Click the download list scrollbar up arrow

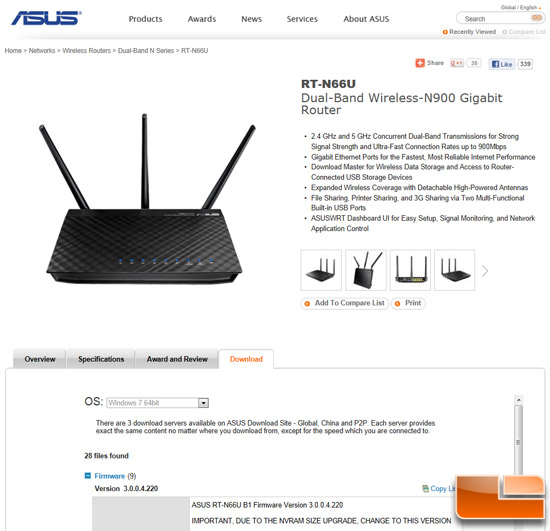[x=518, y=400]
